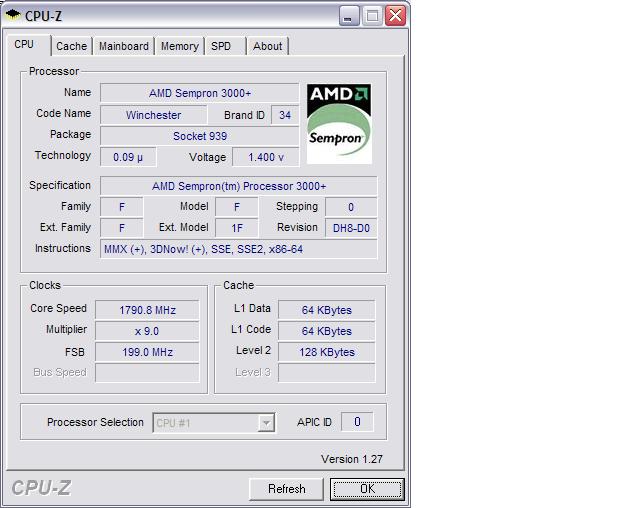Click the Version 1.27 text

pyautogui.click(x=352, y=459)
